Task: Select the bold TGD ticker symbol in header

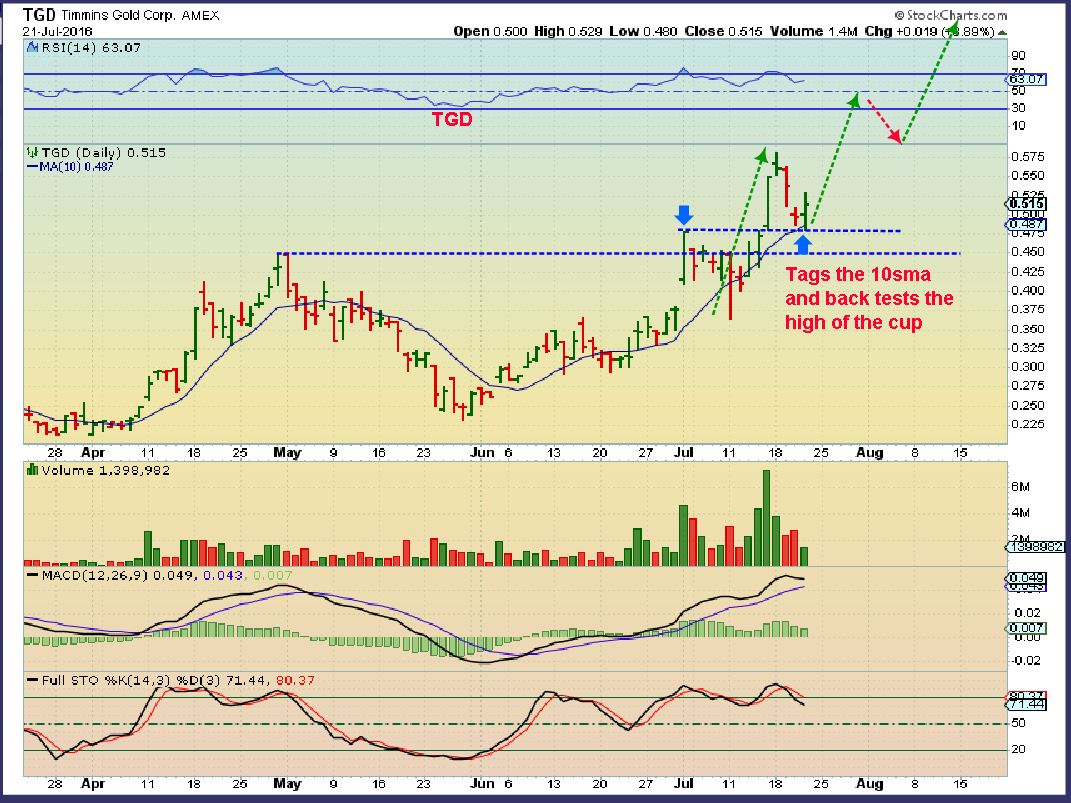Action: [x=40, y=14]
